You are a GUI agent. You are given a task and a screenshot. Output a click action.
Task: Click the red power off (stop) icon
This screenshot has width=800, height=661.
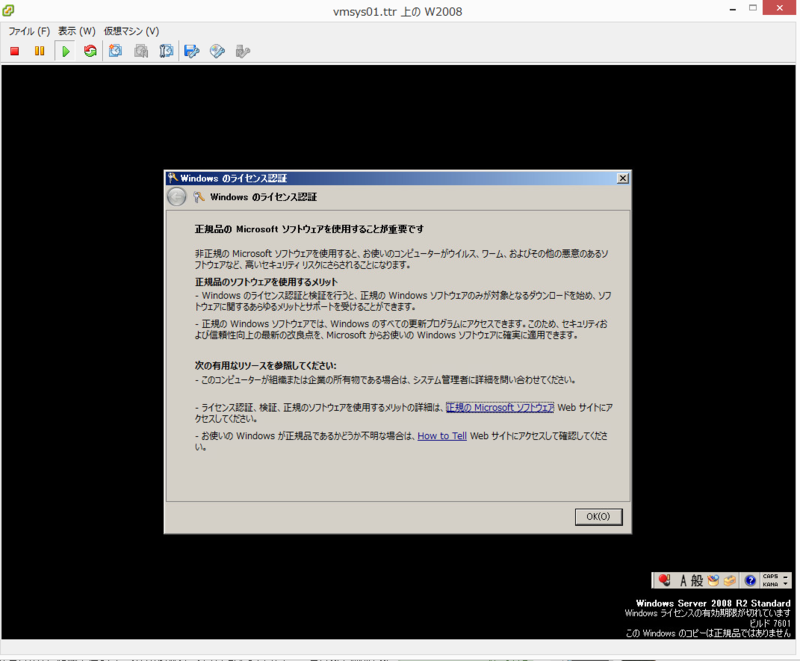(x=14, y=51)
